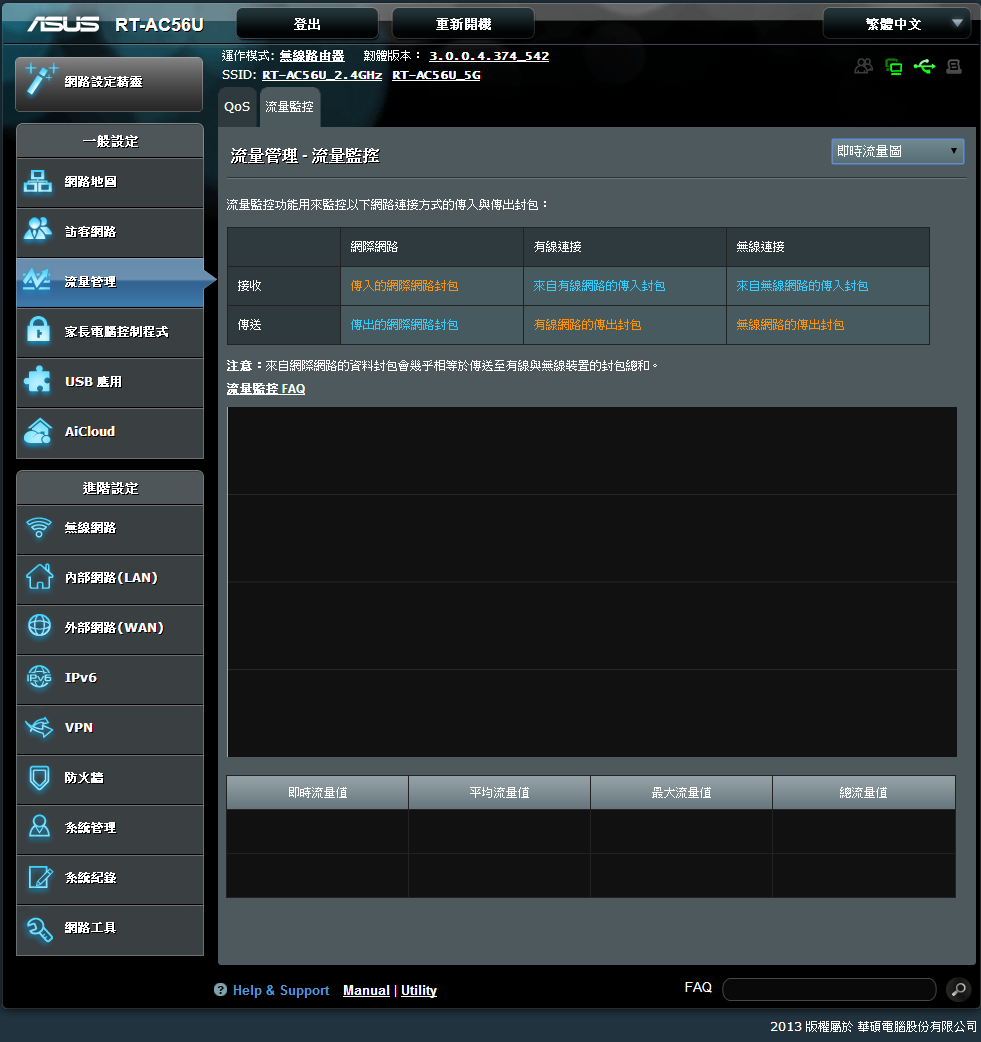Viewport: 981px width, 1042px height.
Task: Open 訪客網路 menu item
Action: pos(110,232)
